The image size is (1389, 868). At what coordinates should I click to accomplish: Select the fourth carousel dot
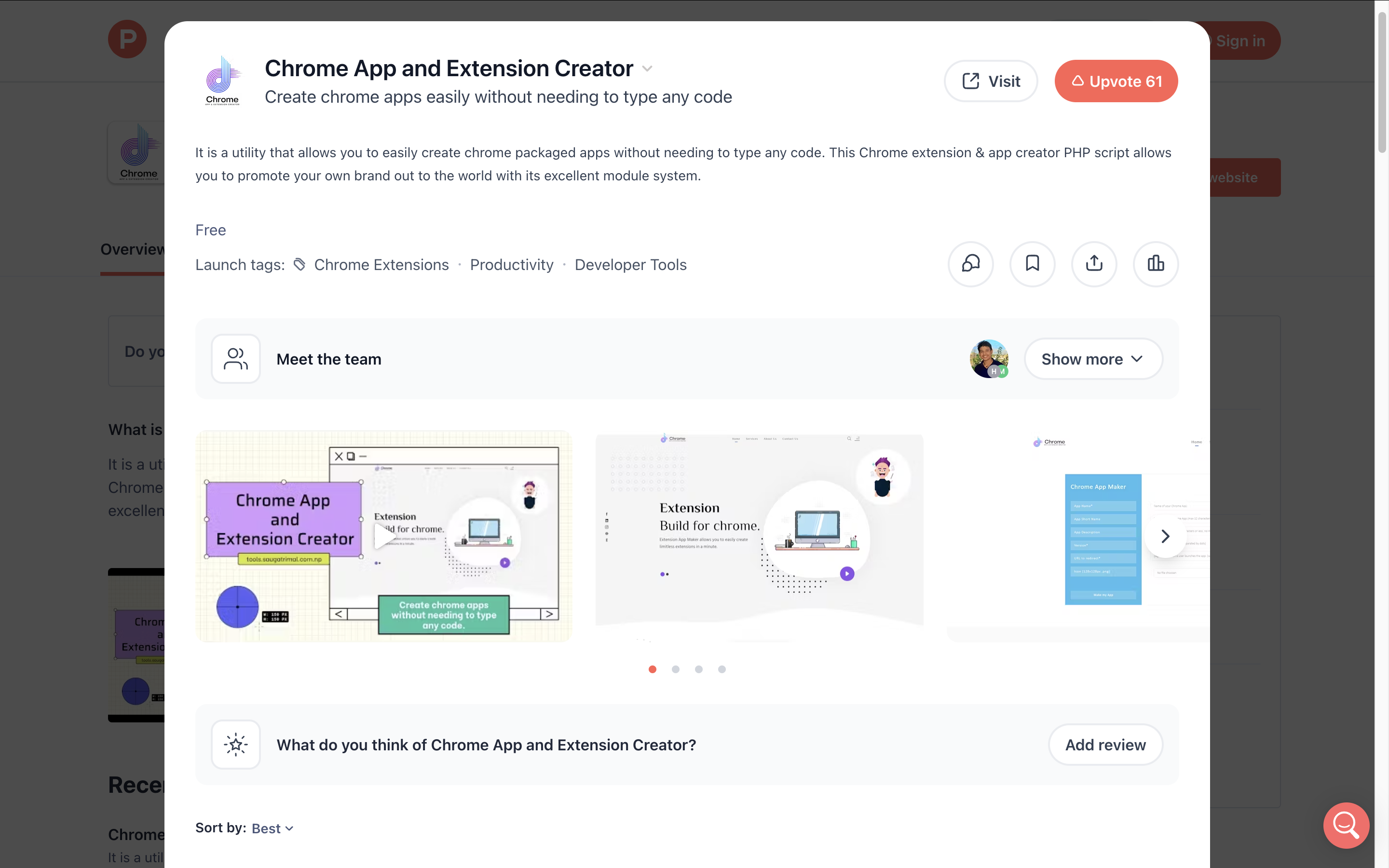(722, 669)
